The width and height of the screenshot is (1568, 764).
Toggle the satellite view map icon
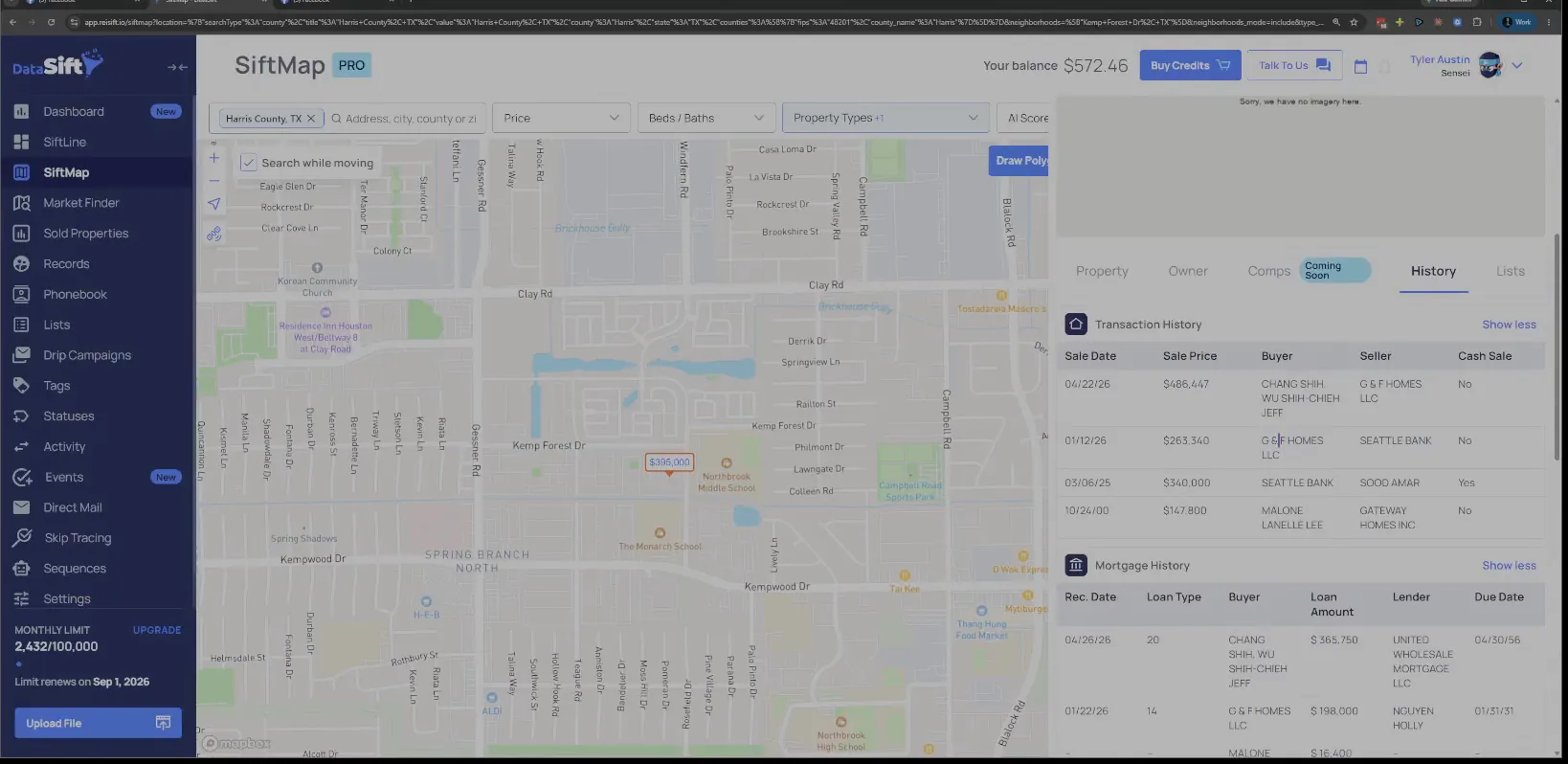[x=214, y=234]
